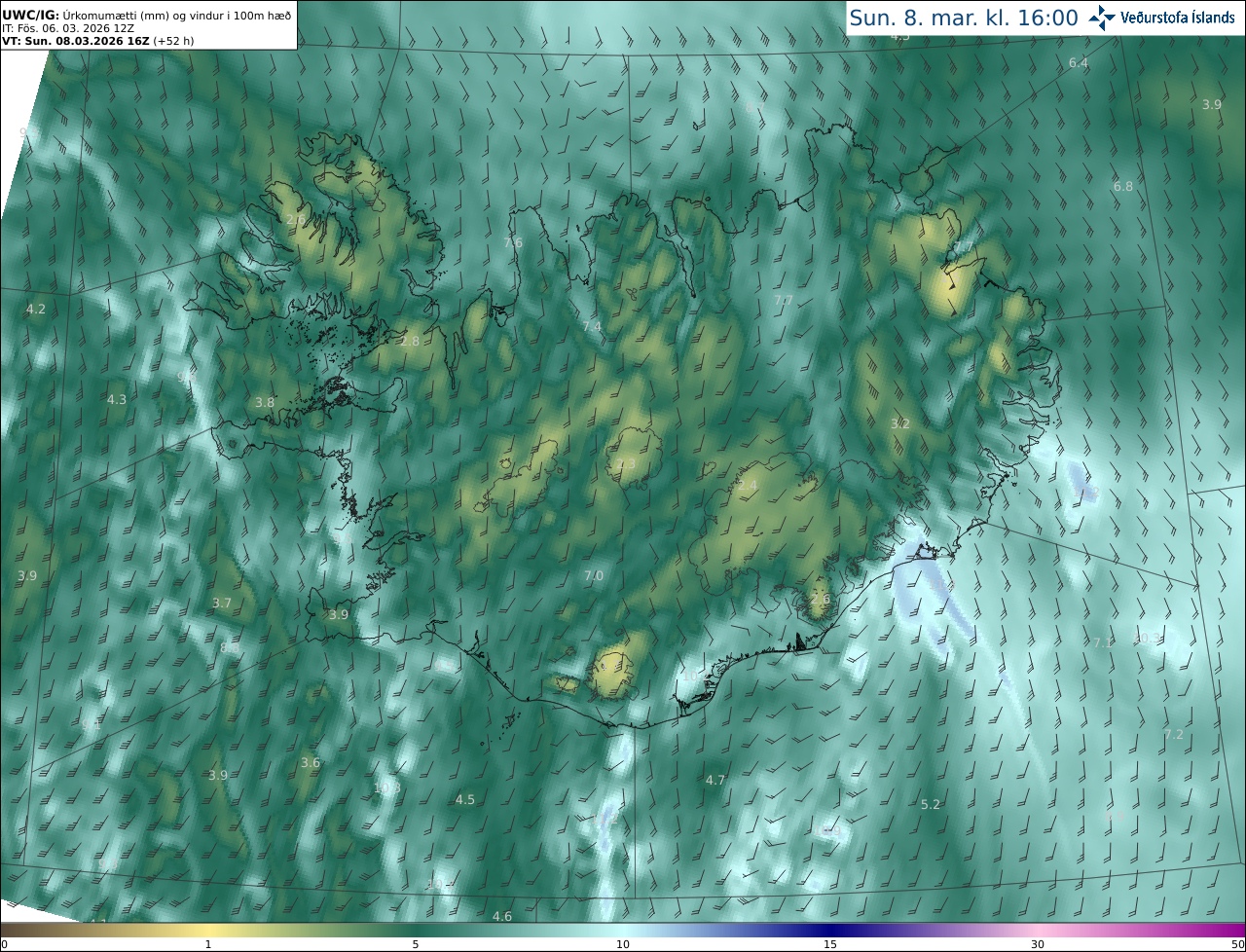
Task: Click the "15" label on the color scale
Action: pos(830,945)
